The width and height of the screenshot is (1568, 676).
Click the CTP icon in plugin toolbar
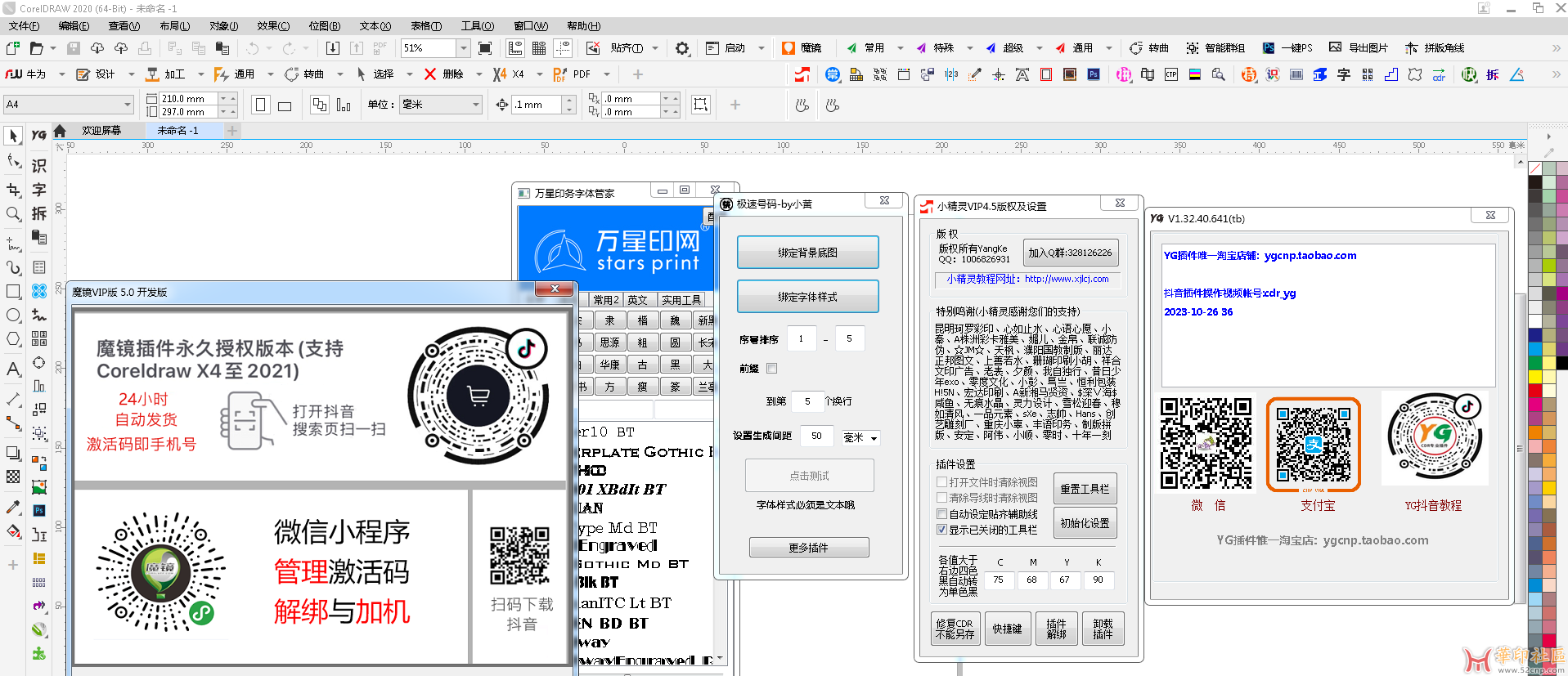click(1171, 74)
